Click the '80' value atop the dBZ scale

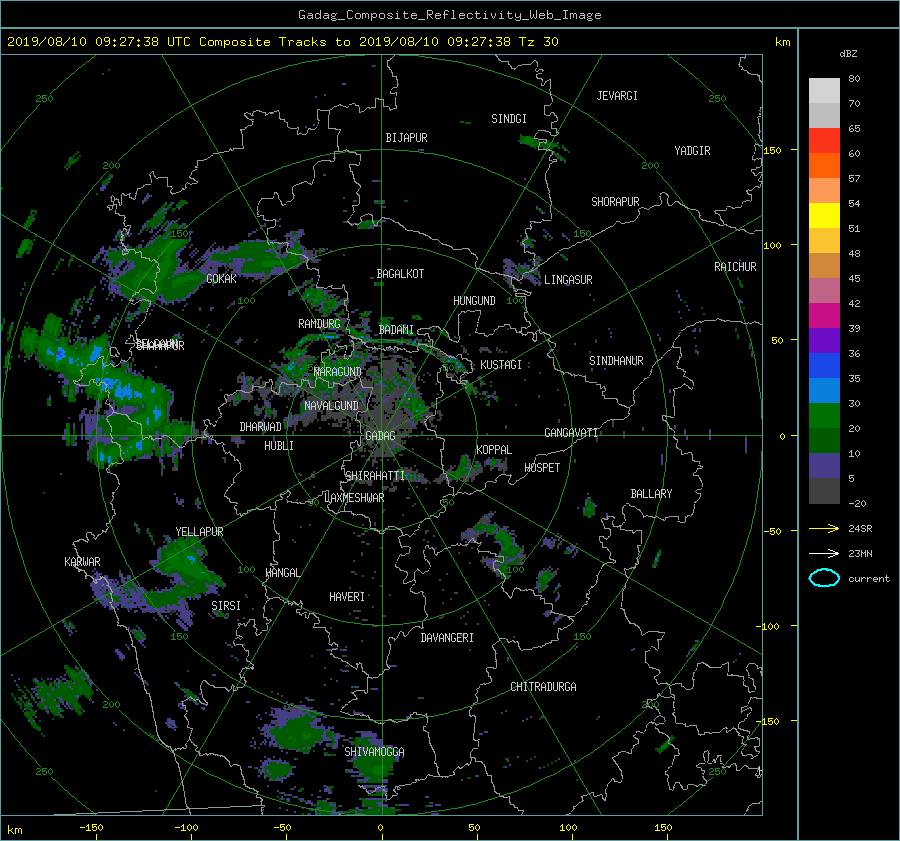coord(854,79)
